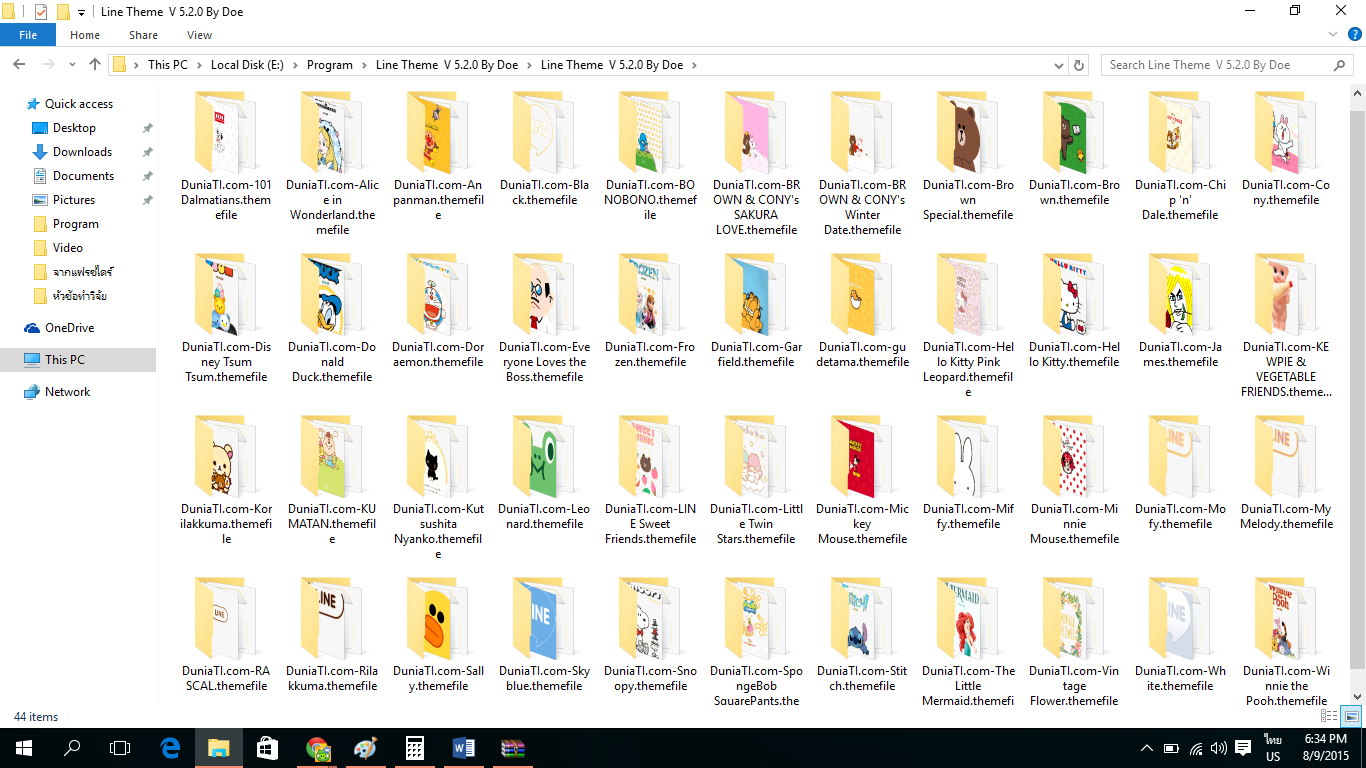
Task: Open the File tab
Action: click(28, 35)
